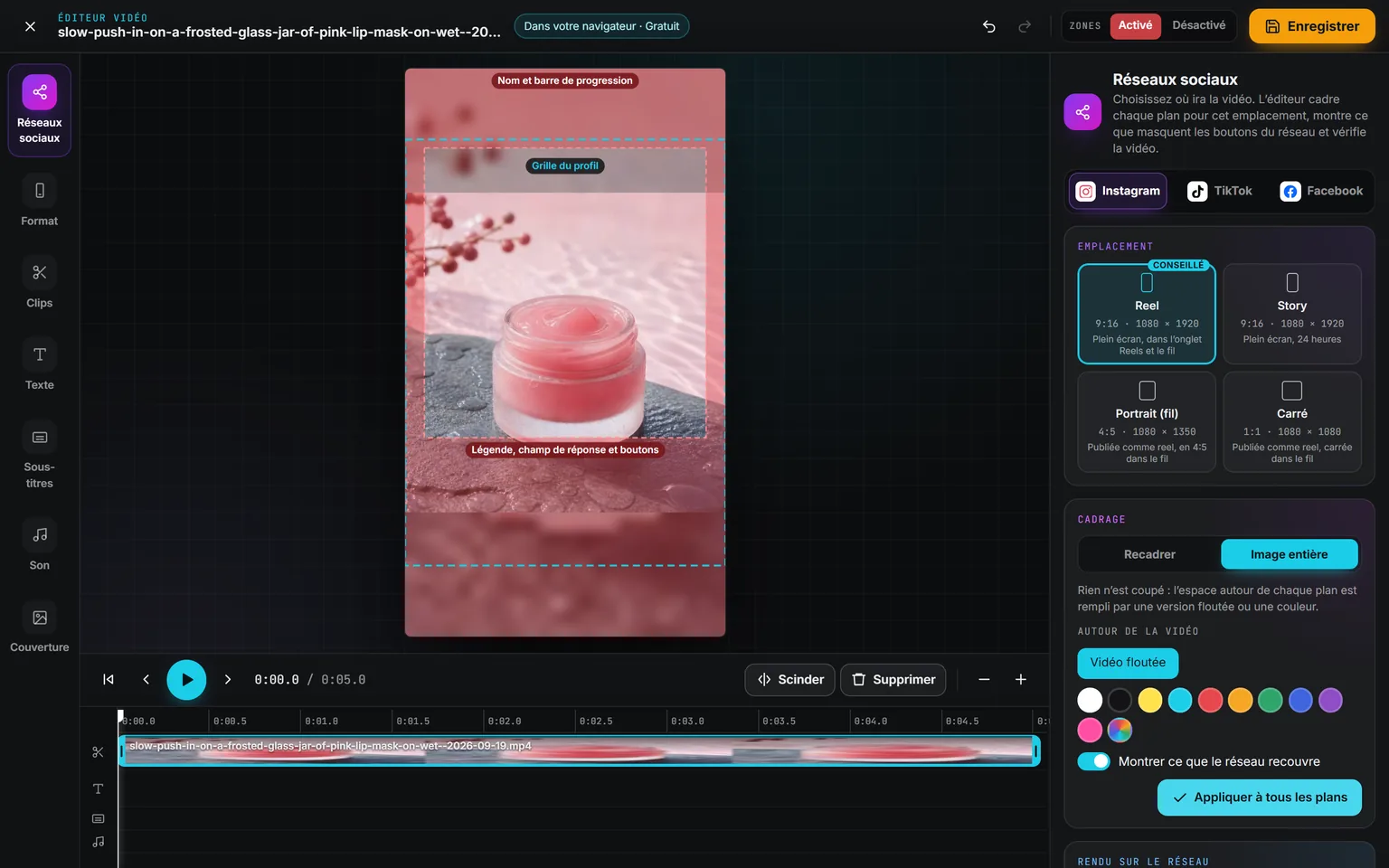Zoom in the timeline with plus
Screen dimensions: 1389x868
click(1021, 680)
